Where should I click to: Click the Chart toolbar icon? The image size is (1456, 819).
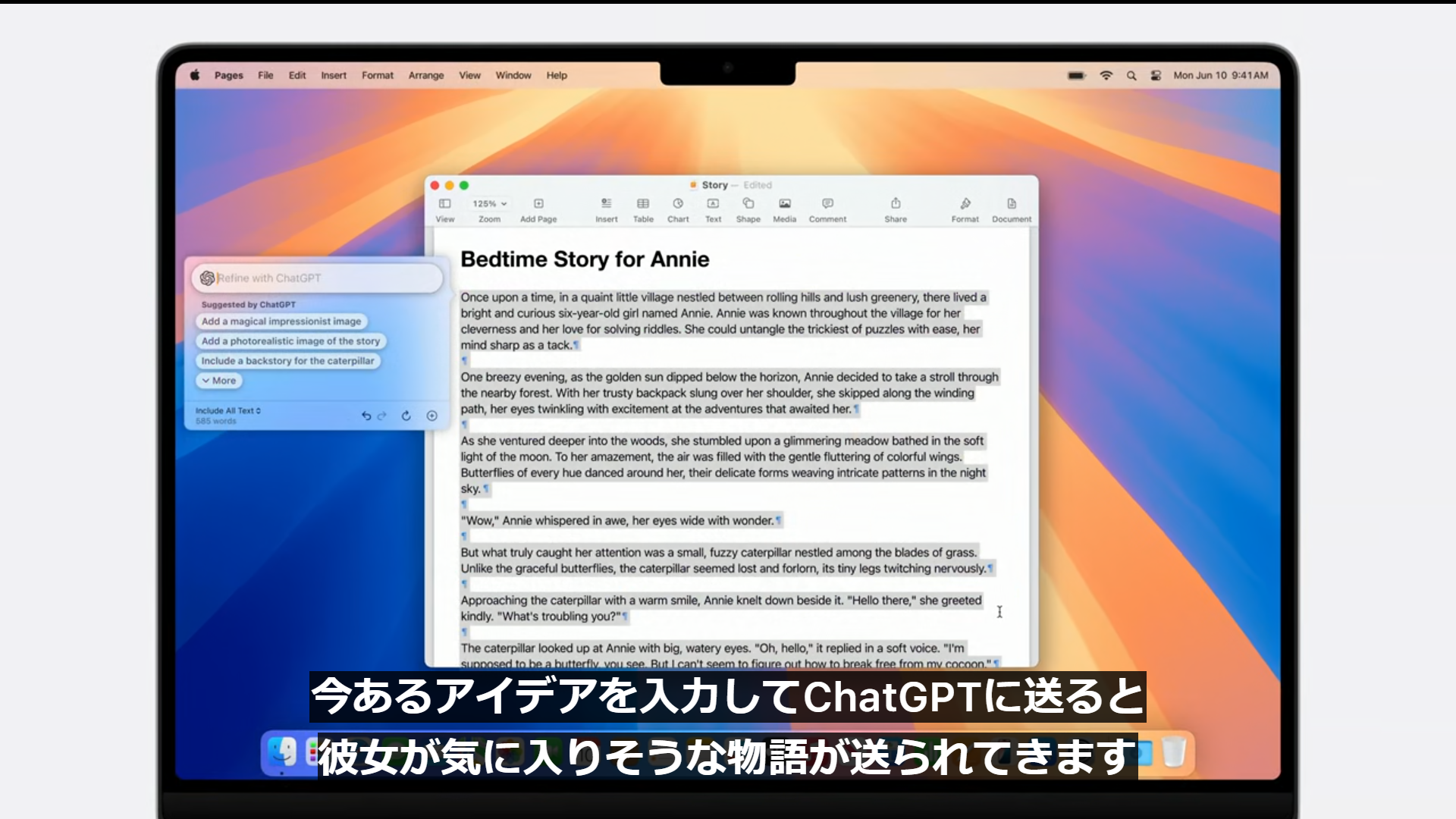pos(678,204)
